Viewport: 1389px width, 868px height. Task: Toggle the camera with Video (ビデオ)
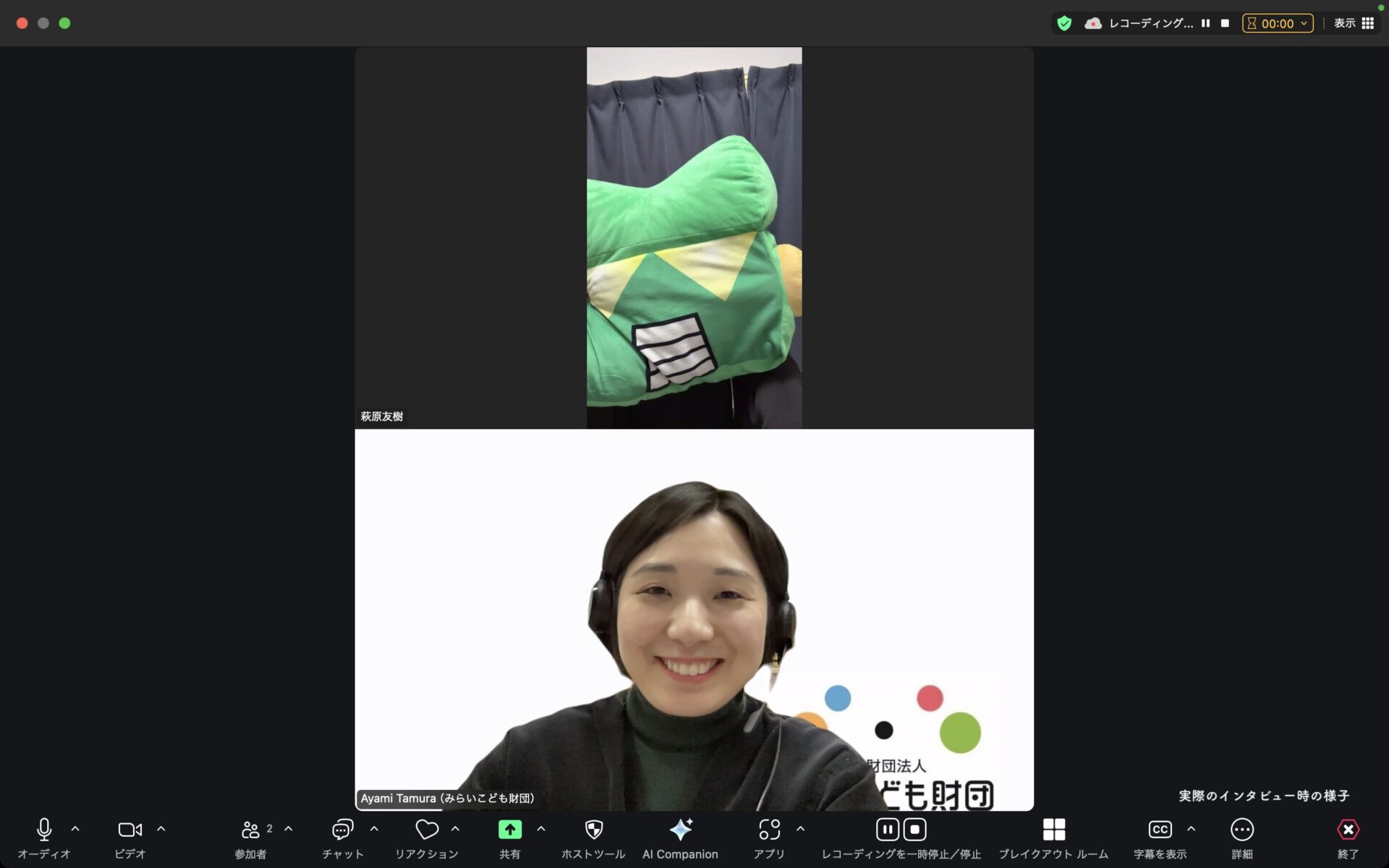[x=130, y=830]
